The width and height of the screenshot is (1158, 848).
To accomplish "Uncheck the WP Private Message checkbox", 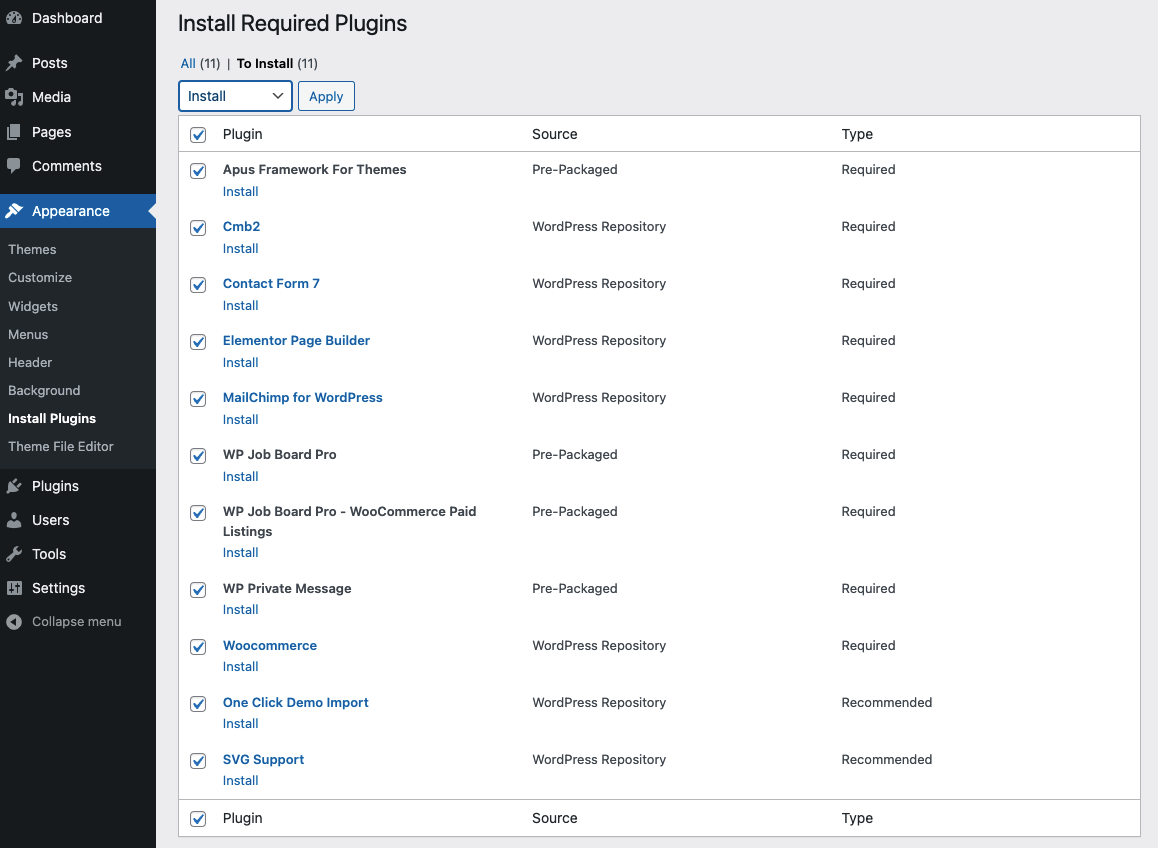I will tap(198, 589).
